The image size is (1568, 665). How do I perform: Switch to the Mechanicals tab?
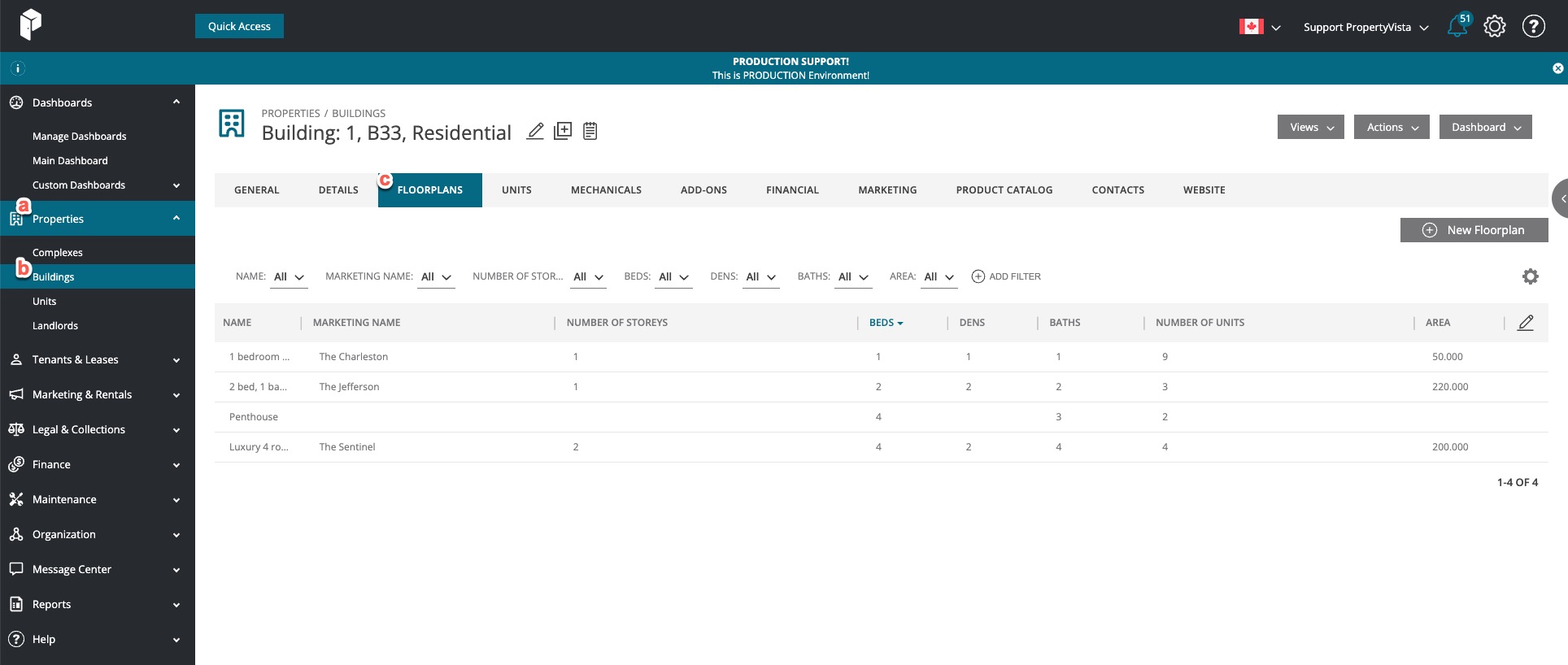pyautogui.click(x=606, y=190)
